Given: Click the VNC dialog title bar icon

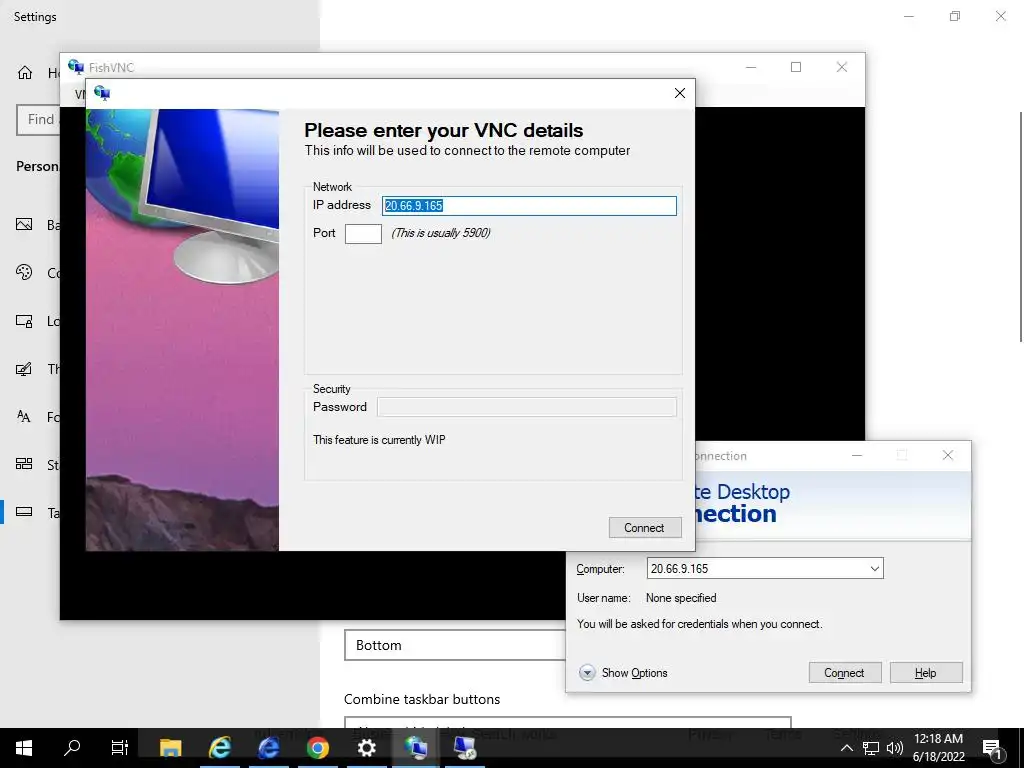Looking at the screenshot, I should click(102, 93).
